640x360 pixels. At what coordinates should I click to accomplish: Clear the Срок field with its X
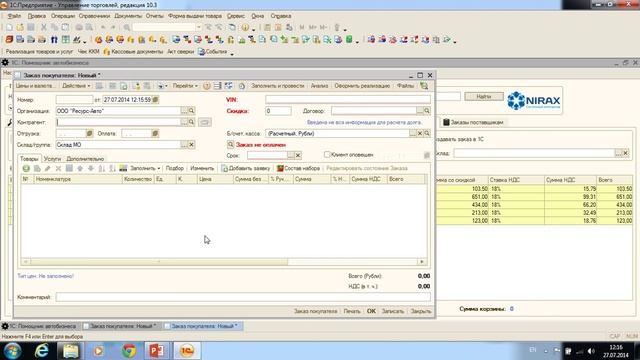298,155
